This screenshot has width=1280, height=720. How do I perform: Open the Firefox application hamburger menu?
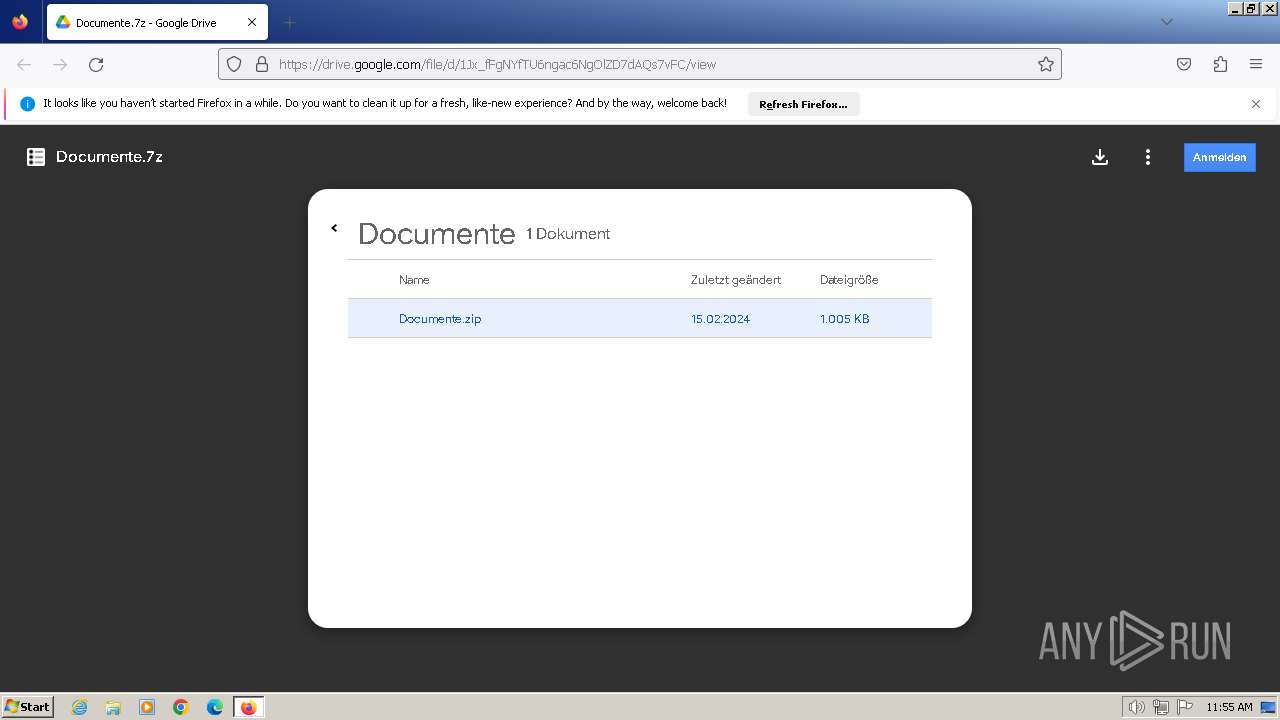tap(1256, 64)
